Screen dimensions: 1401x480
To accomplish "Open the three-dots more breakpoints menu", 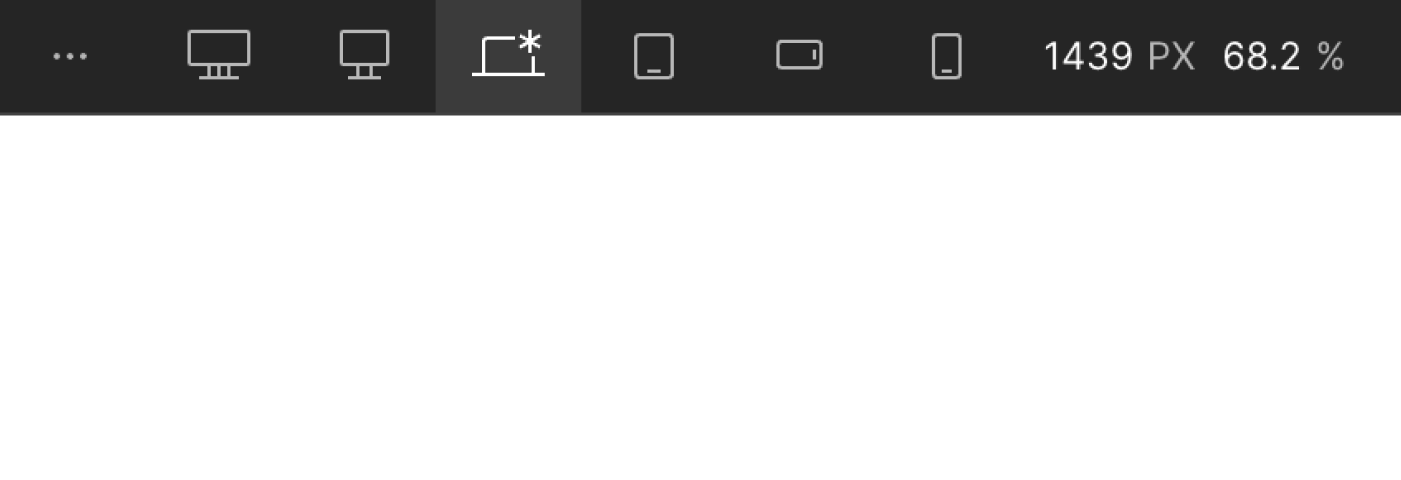I will tap(70, 57).
